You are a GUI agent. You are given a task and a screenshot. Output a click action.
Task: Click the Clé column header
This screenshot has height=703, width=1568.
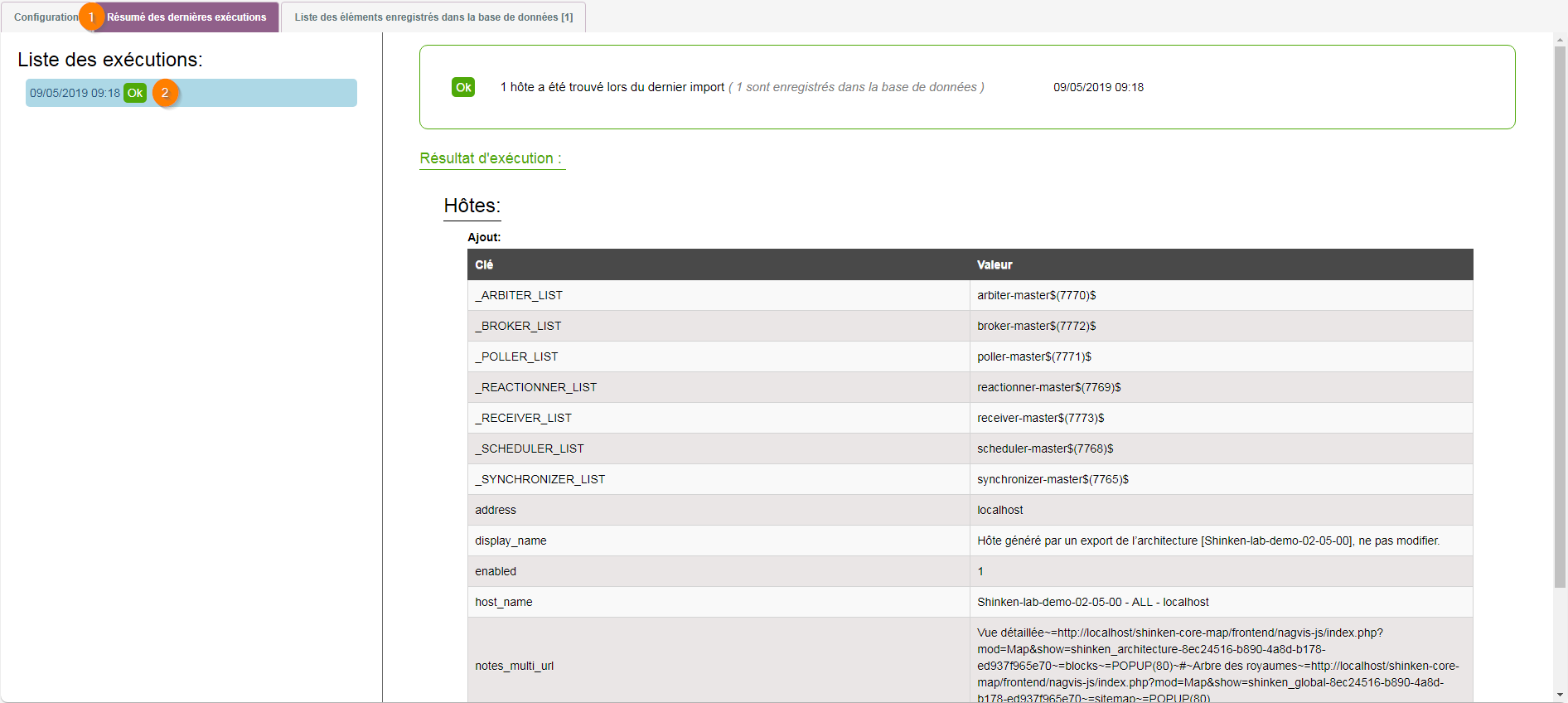point(484,264)
